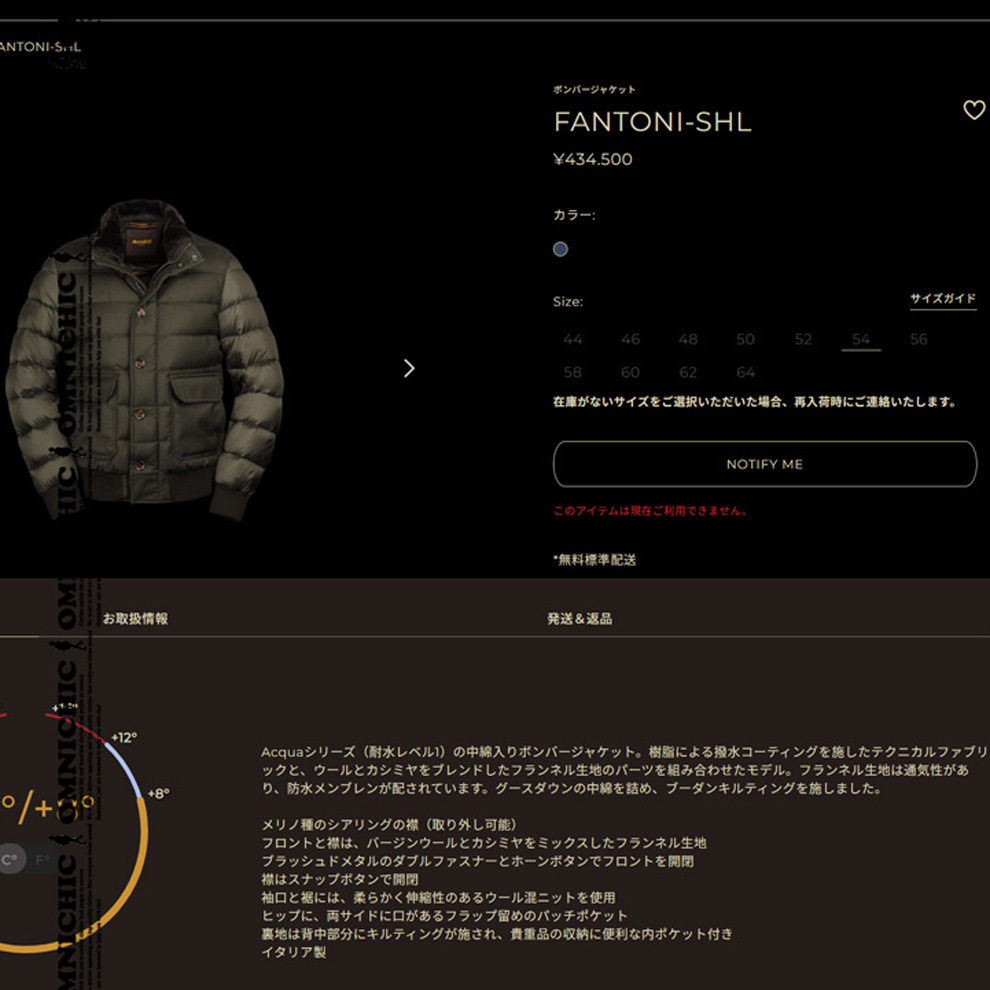
Task: Click the FANTONI-SHL product title
Action: pos(652,122)
